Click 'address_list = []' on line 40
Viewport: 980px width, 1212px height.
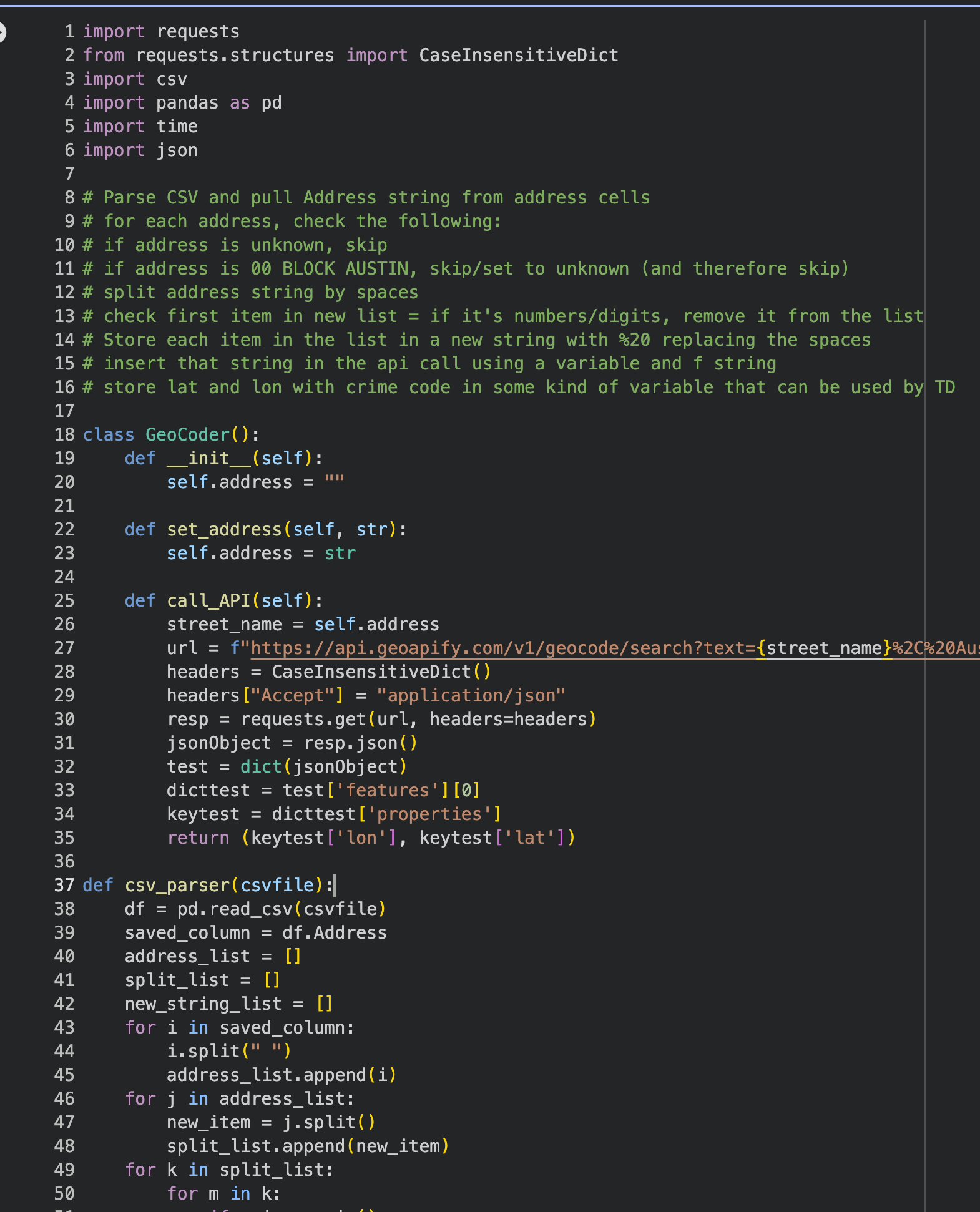coord(213,957)
